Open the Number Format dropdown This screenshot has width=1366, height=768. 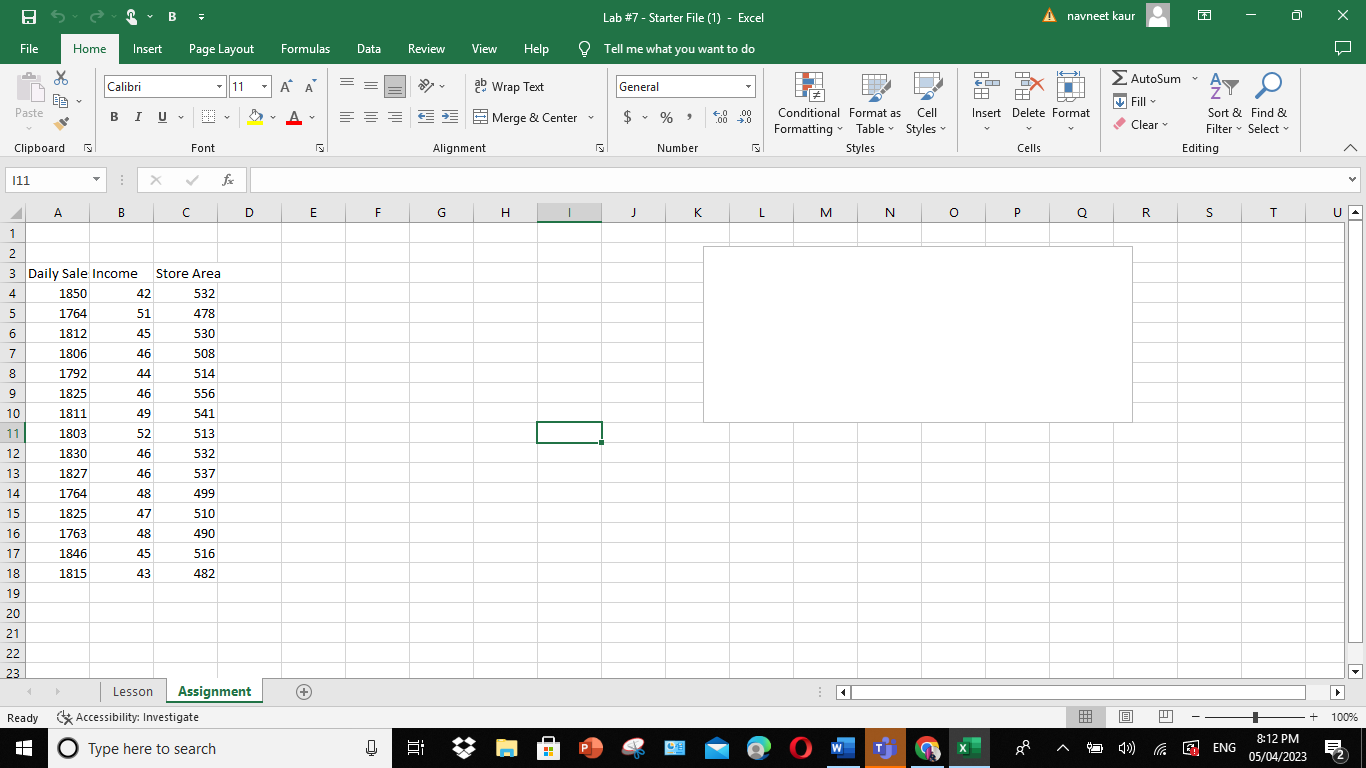685,86
